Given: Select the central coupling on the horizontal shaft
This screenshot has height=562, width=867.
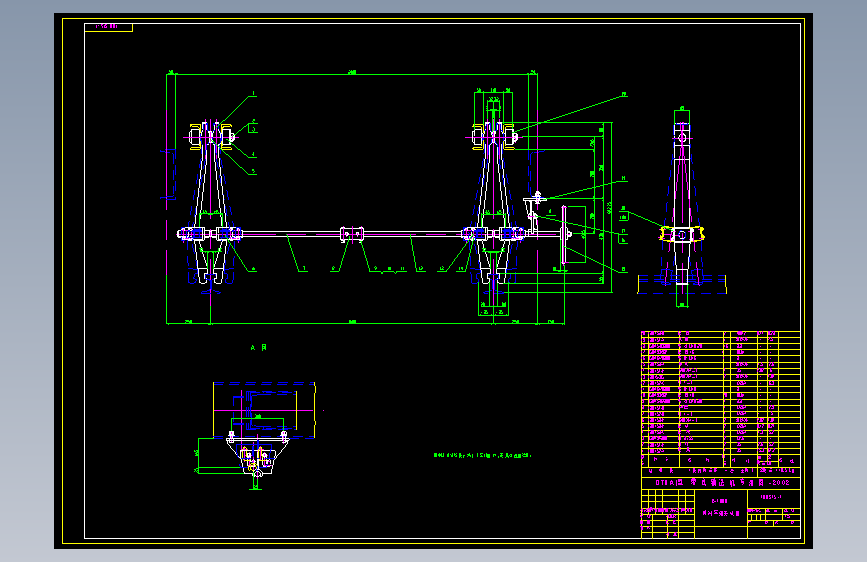Looking at the screenshot, I should (352, 234).
